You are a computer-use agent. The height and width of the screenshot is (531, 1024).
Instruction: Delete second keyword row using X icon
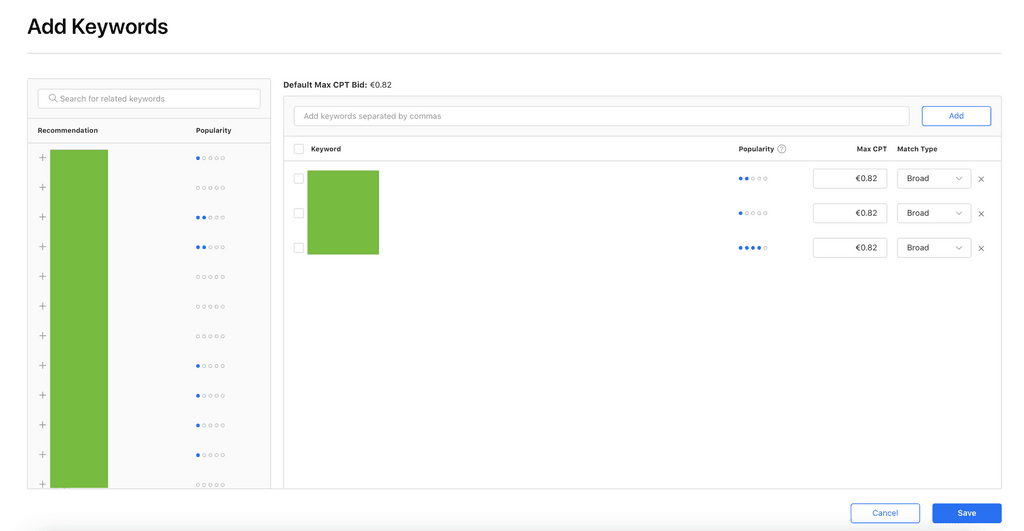pos(981,214)
